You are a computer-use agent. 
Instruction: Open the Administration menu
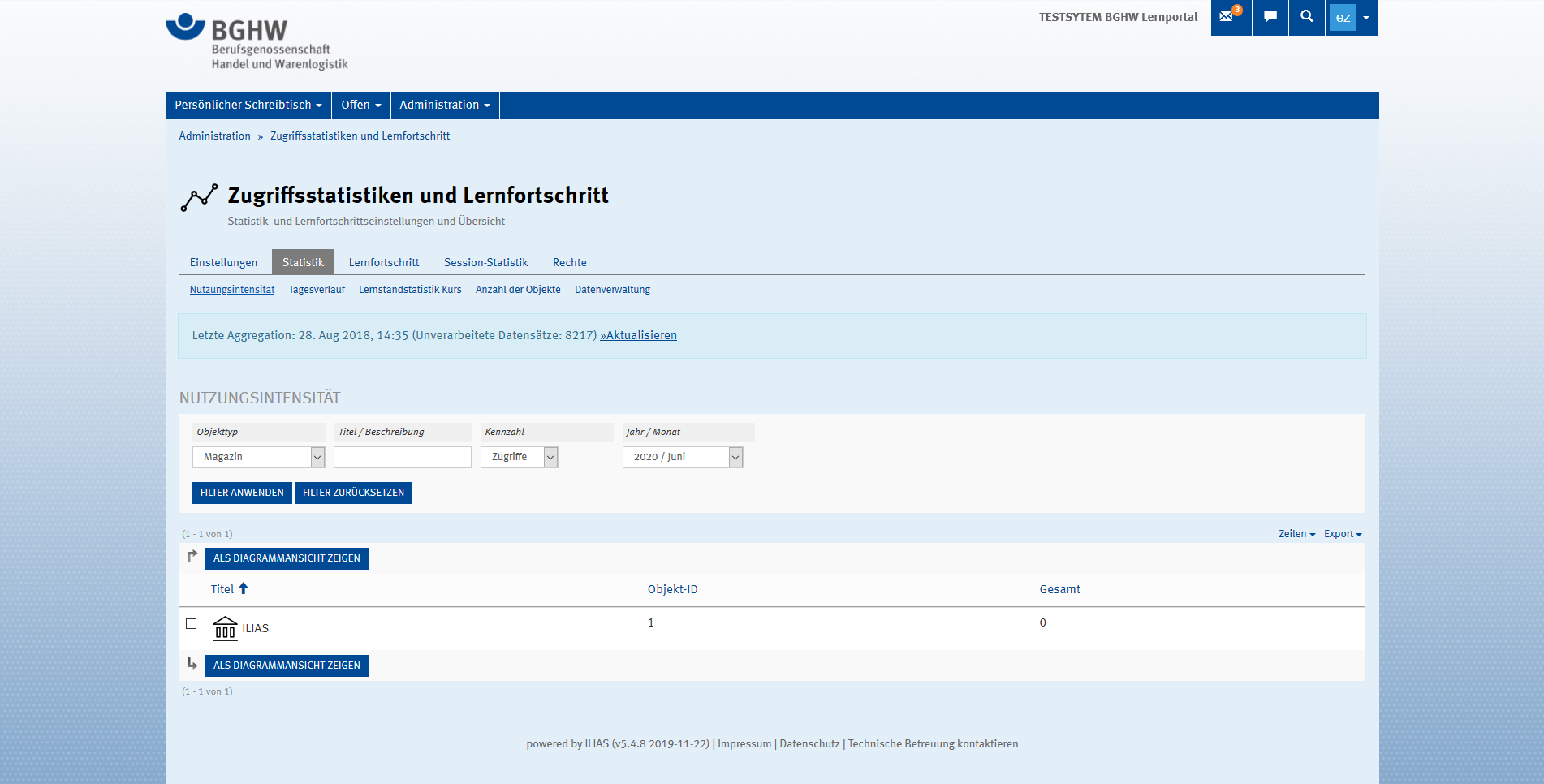tap(444, 105)
